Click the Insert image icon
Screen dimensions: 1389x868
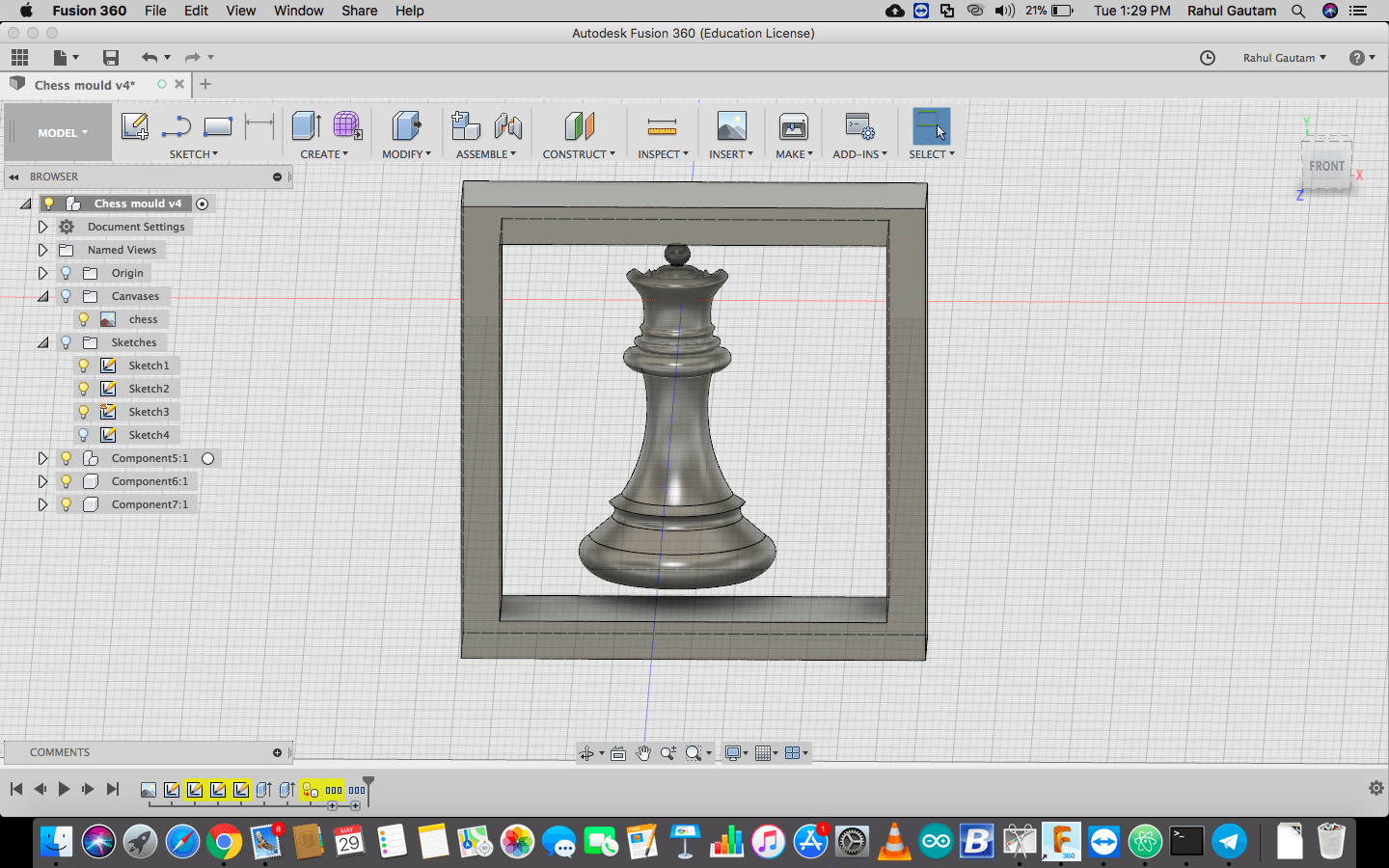(x=731, y=126)
